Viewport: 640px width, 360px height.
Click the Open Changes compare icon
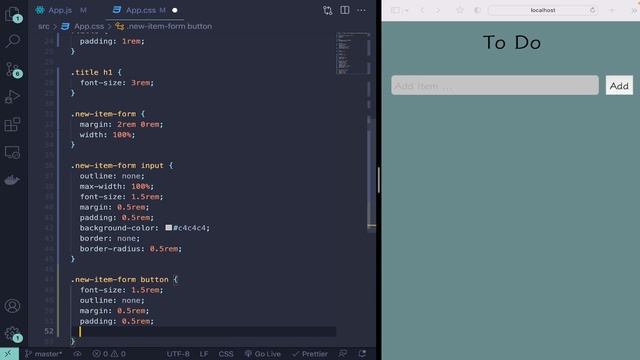click(327, 10)
